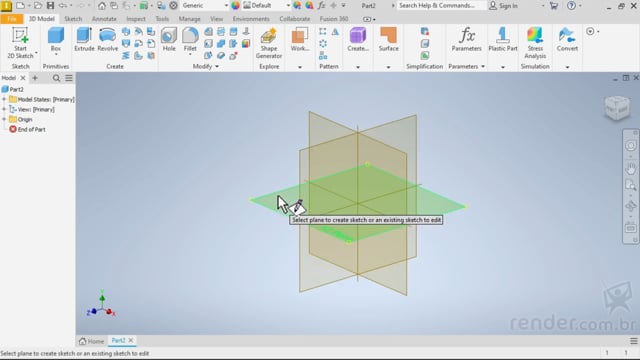The image size is (640, 360).
Task: Click the Start 2D Sketch tool
Action: 20,43
